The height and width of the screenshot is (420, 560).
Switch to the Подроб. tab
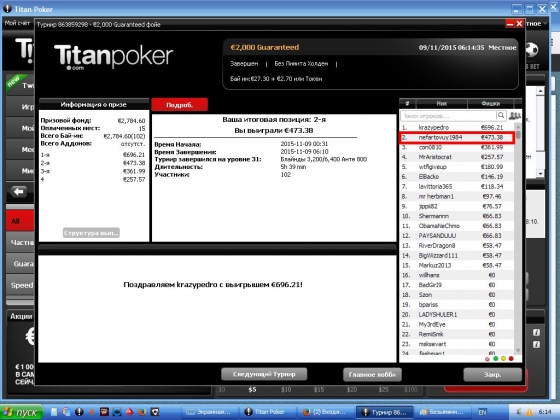[x=180, y=105]
